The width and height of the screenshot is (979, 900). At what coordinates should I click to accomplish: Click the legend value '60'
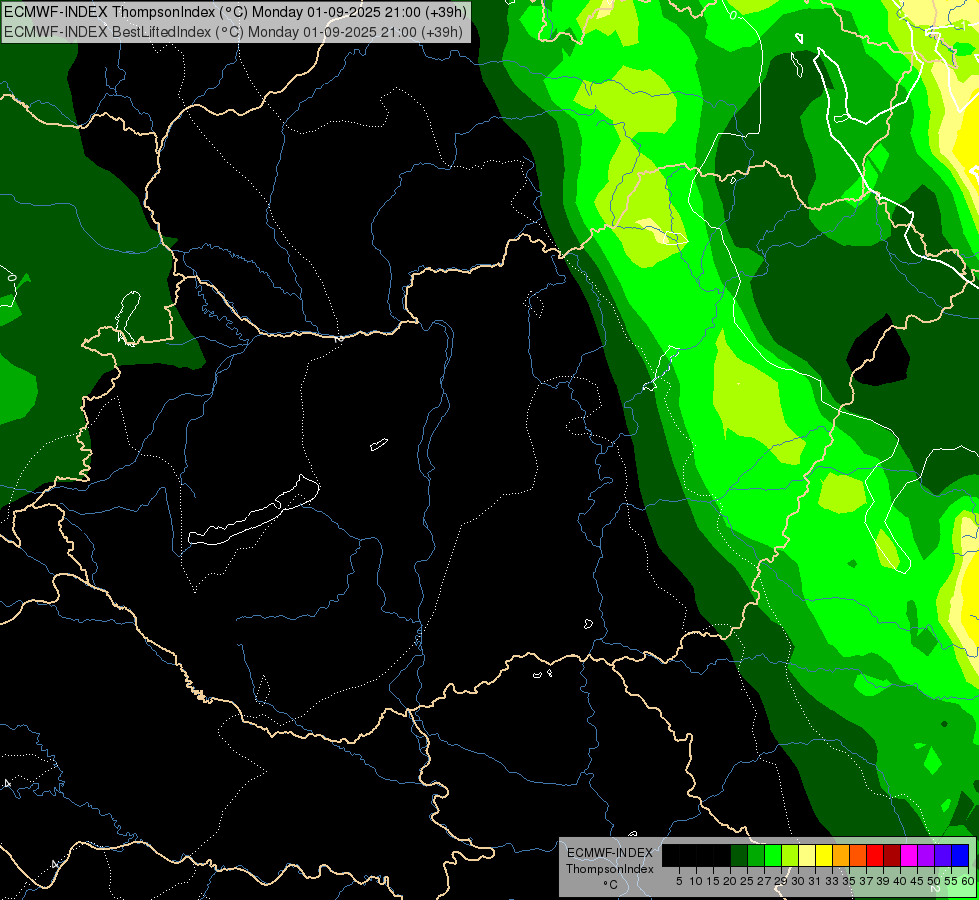point(967,881)
